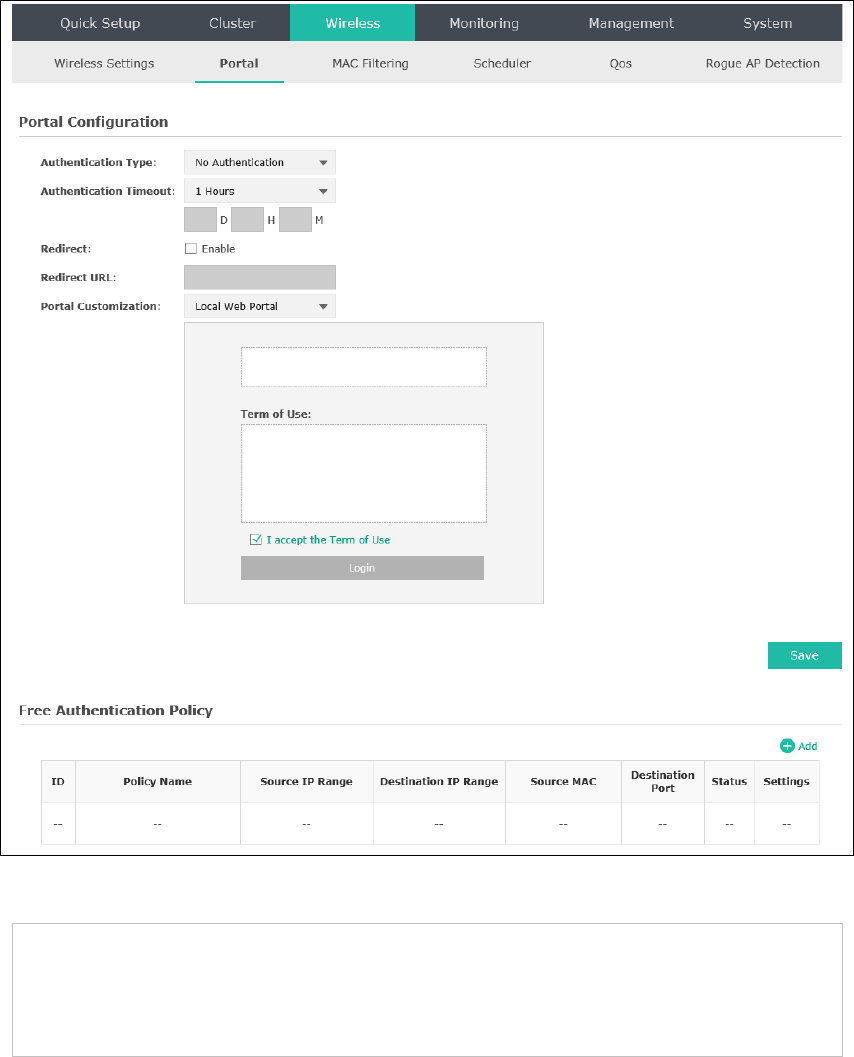Viewport: 854px width, 1057px height.
Task: Go to the Quick Setup tab
Action: coord(100,23)
